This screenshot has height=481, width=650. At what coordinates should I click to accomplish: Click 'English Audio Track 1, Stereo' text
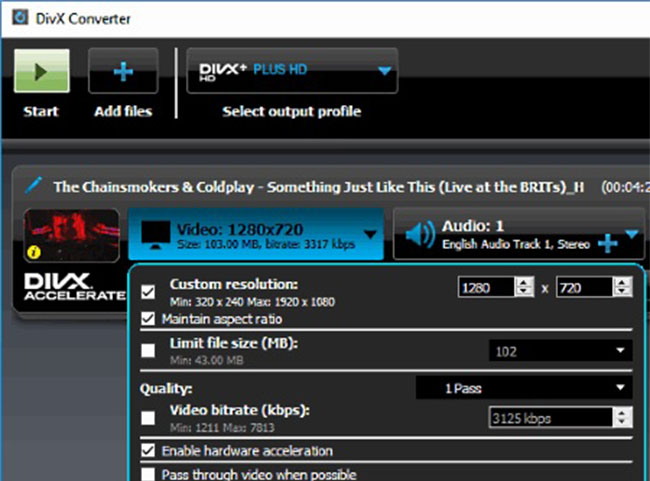[516, 244]
